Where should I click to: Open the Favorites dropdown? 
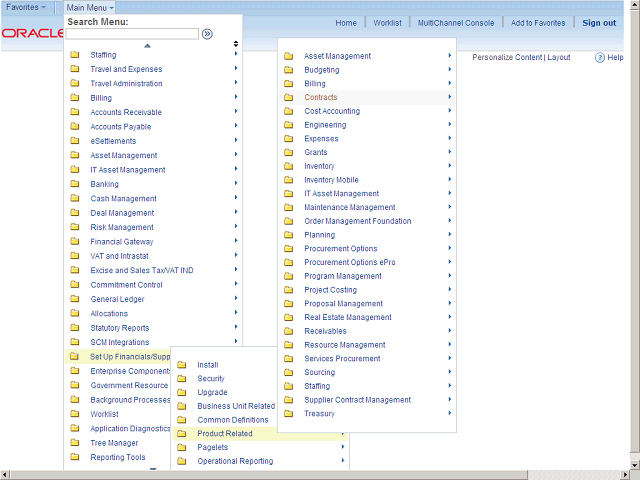tap(25, 7)
